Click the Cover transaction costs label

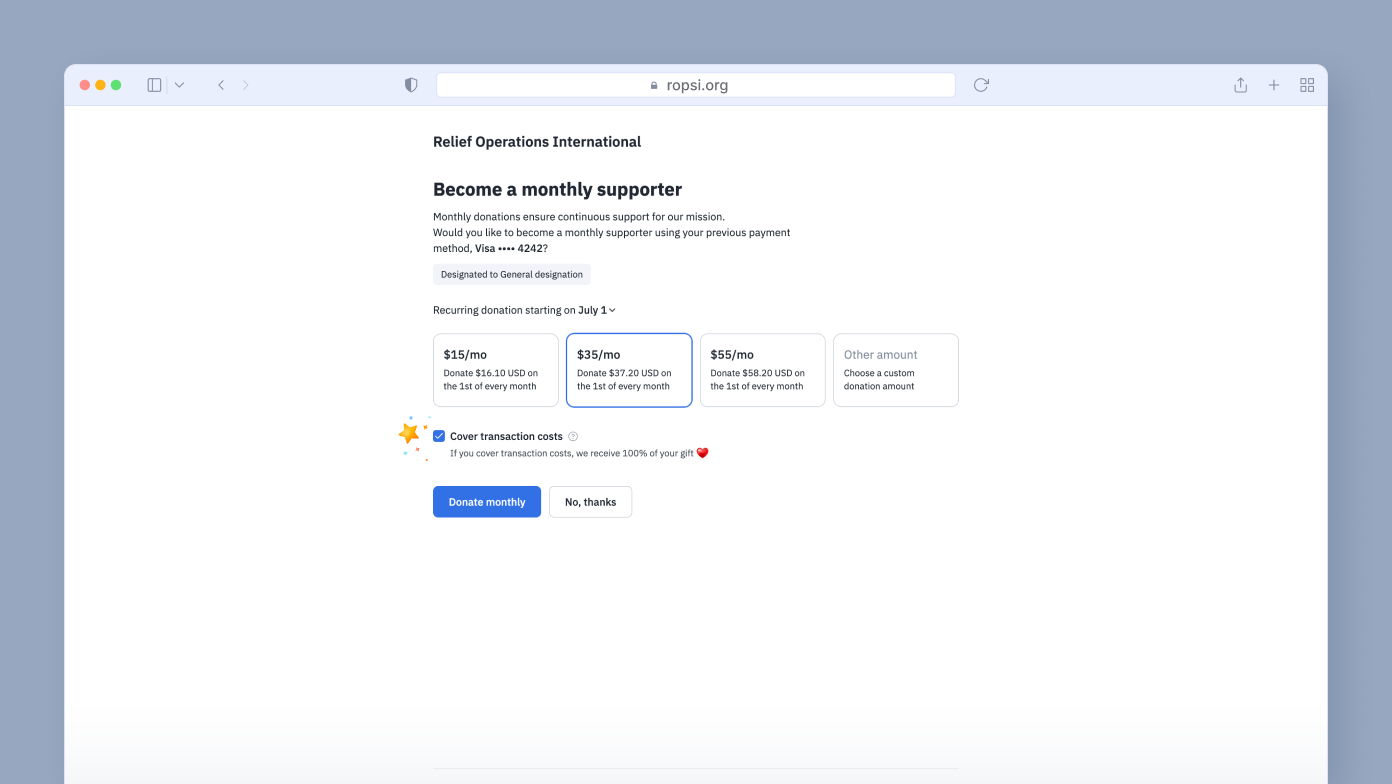[x=506, y=436]
